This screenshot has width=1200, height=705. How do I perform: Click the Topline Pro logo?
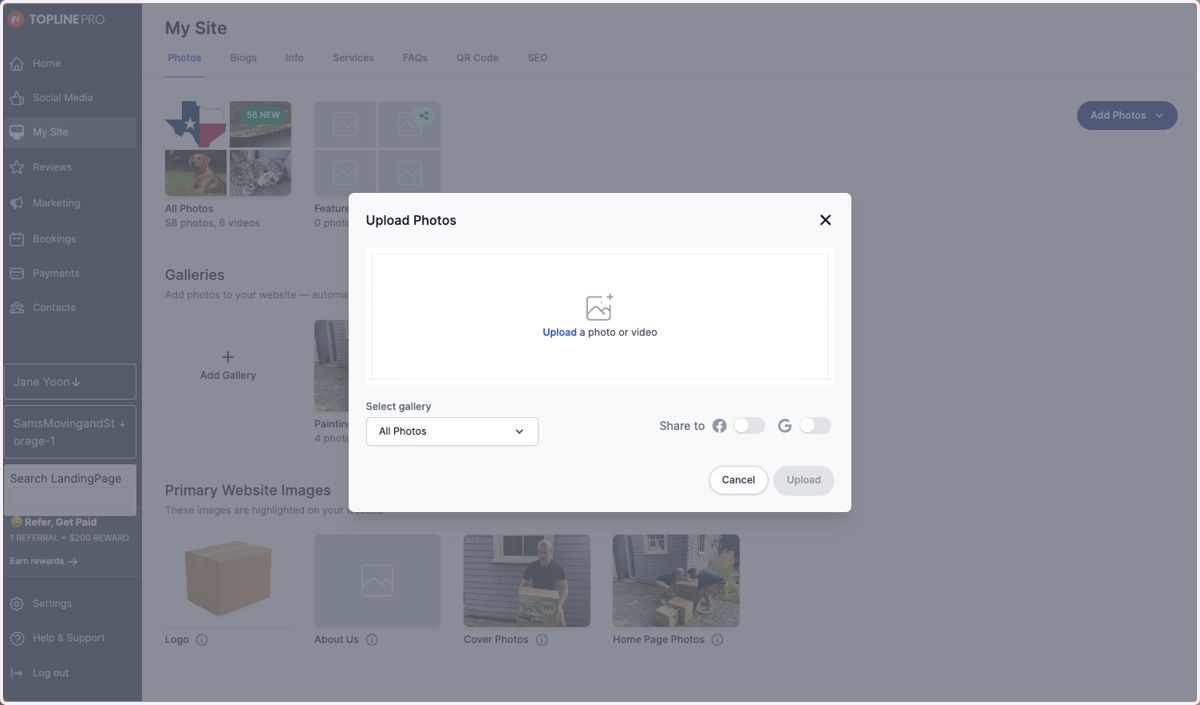[x=56, y=19]
